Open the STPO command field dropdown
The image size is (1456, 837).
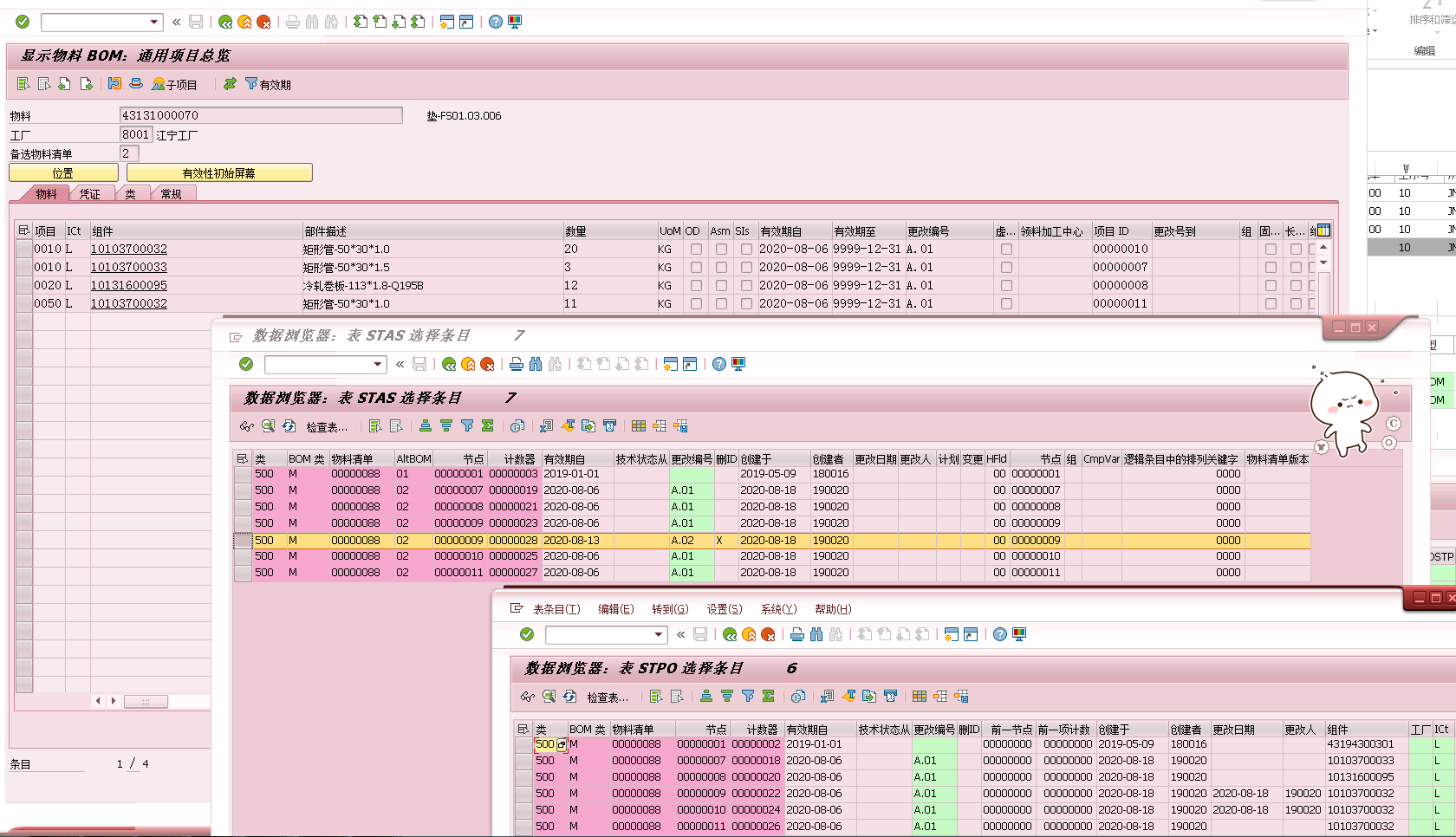659,635
